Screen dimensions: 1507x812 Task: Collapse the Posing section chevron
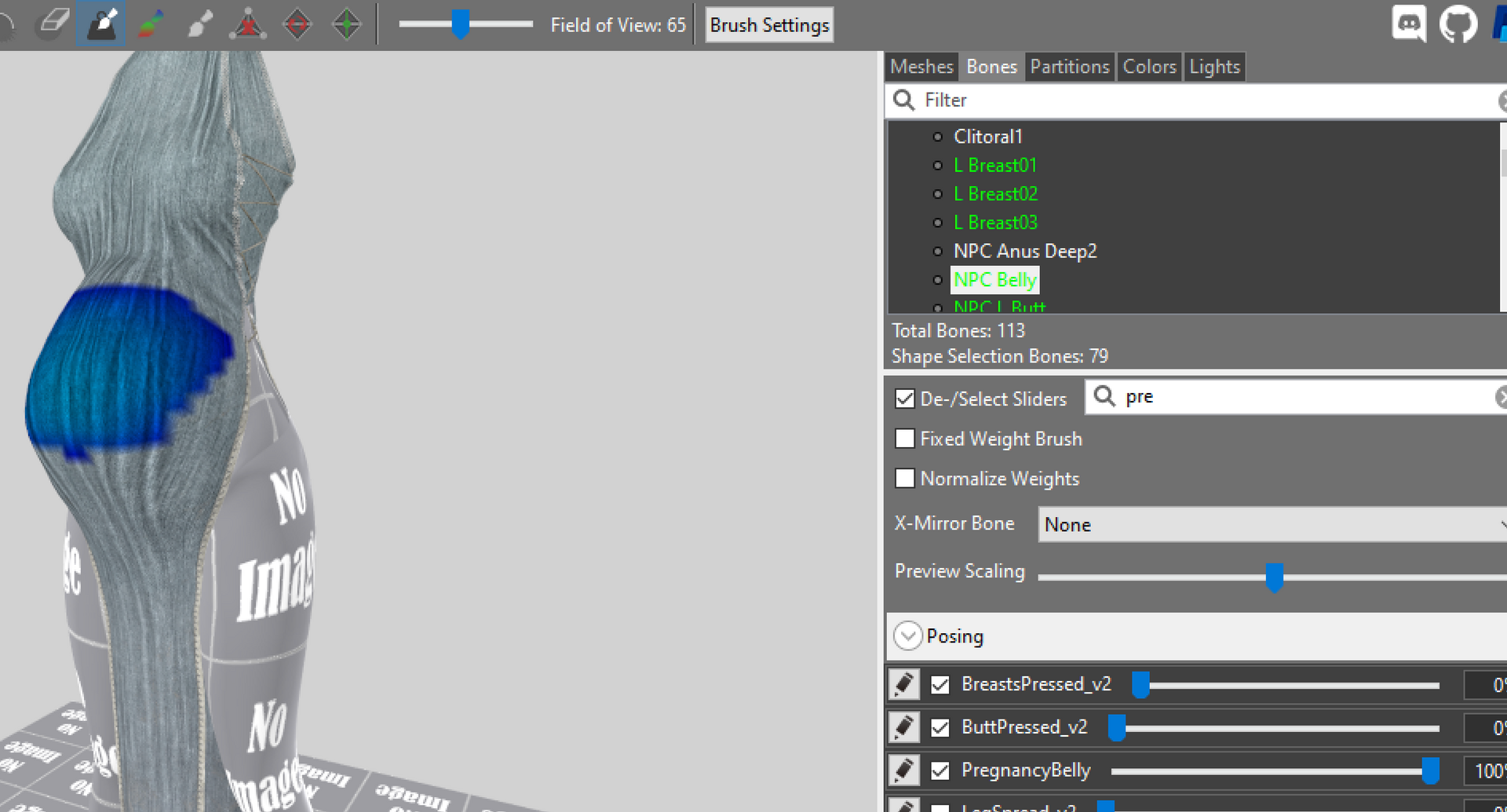coord(908,635)
